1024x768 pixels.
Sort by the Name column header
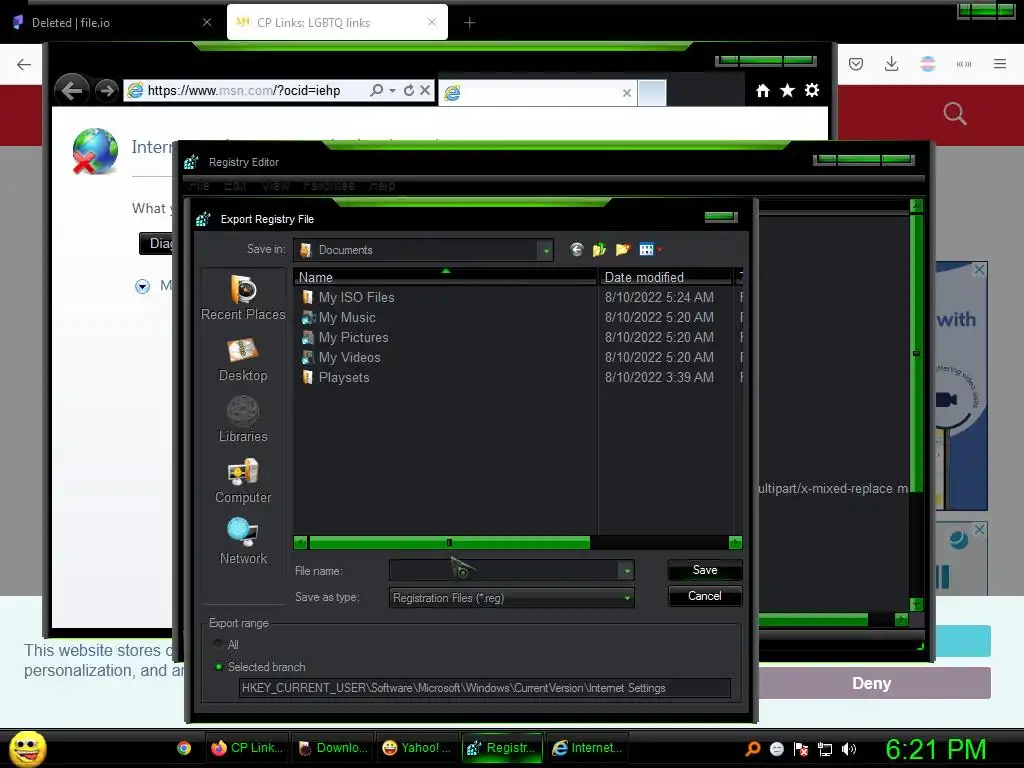[x=445, y=277]
